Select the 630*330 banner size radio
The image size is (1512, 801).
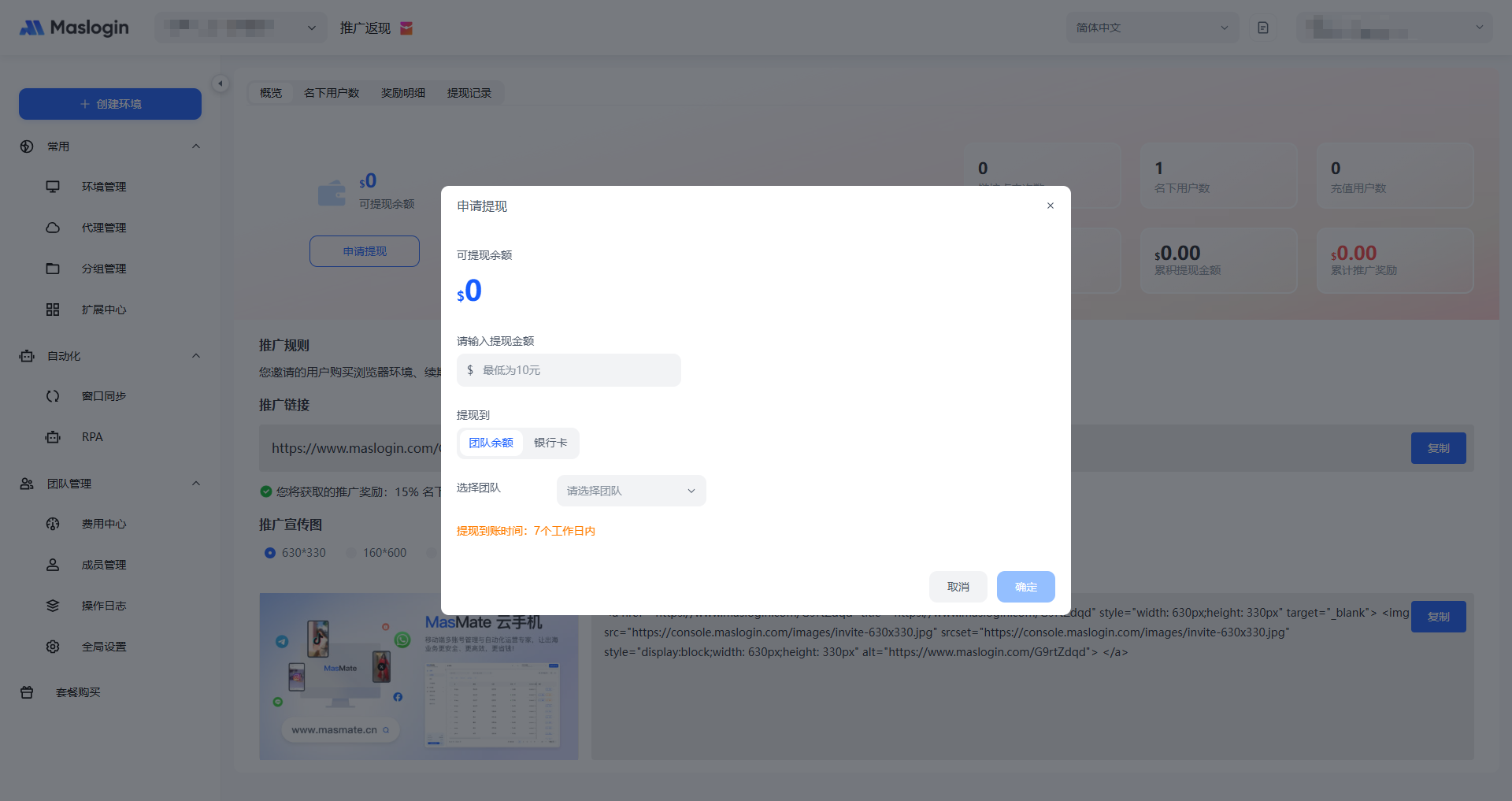(x=271, y=553)
